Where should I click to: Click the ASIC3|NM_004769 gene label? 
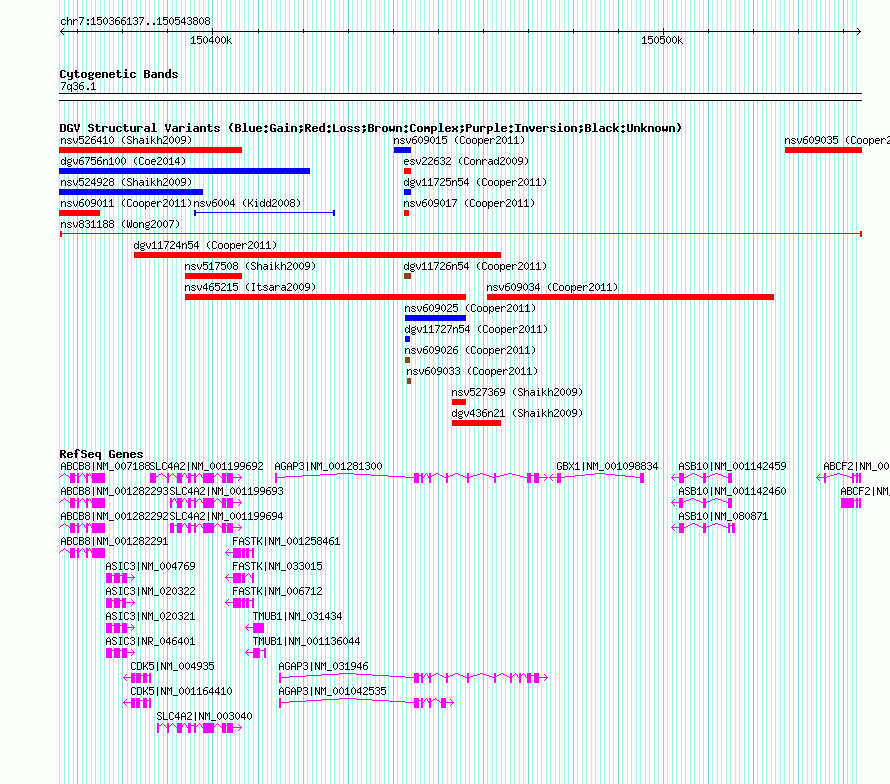(150, 566)
